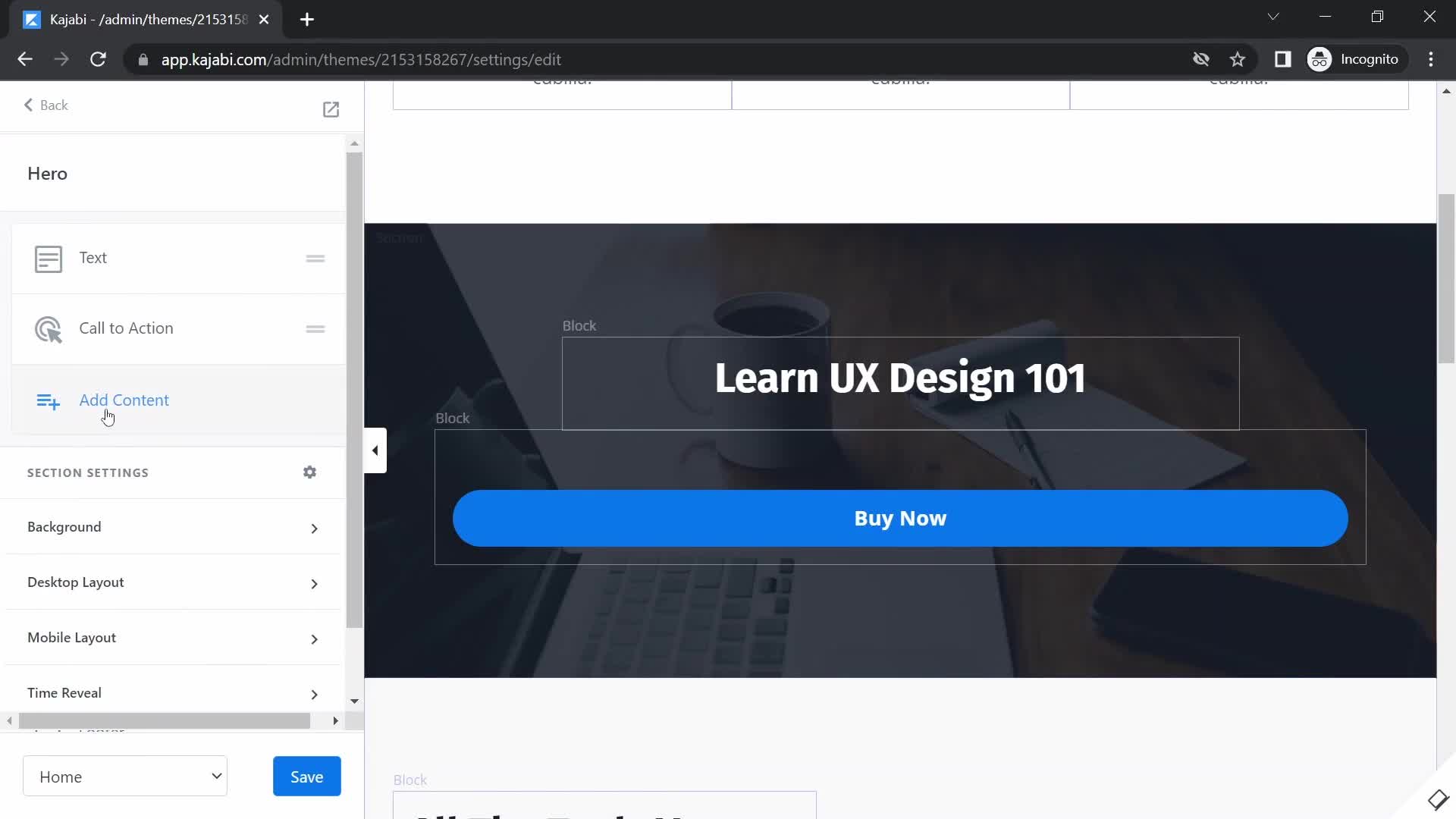Click the horizontal scroll right arrow
The height and width of the screenshot is (819, 1456).
(x=335, y=720)
